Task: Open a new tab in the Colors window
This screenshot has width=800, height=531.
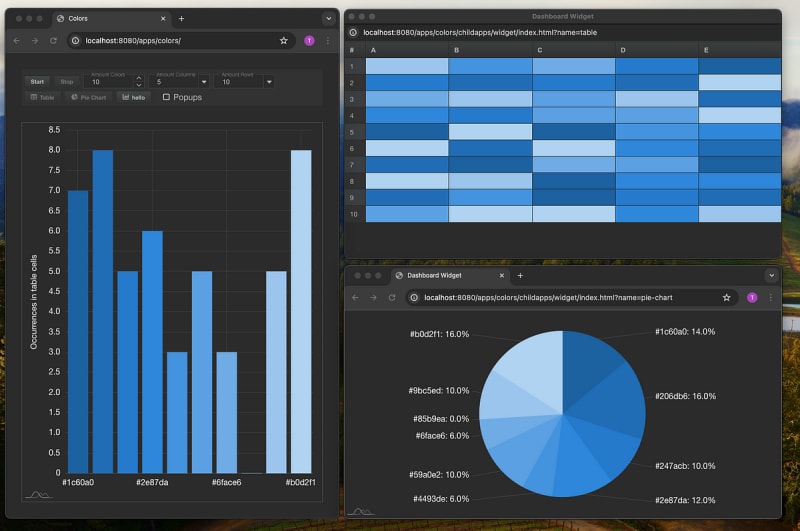Action: pyautogui.click(x=181, y=19)
